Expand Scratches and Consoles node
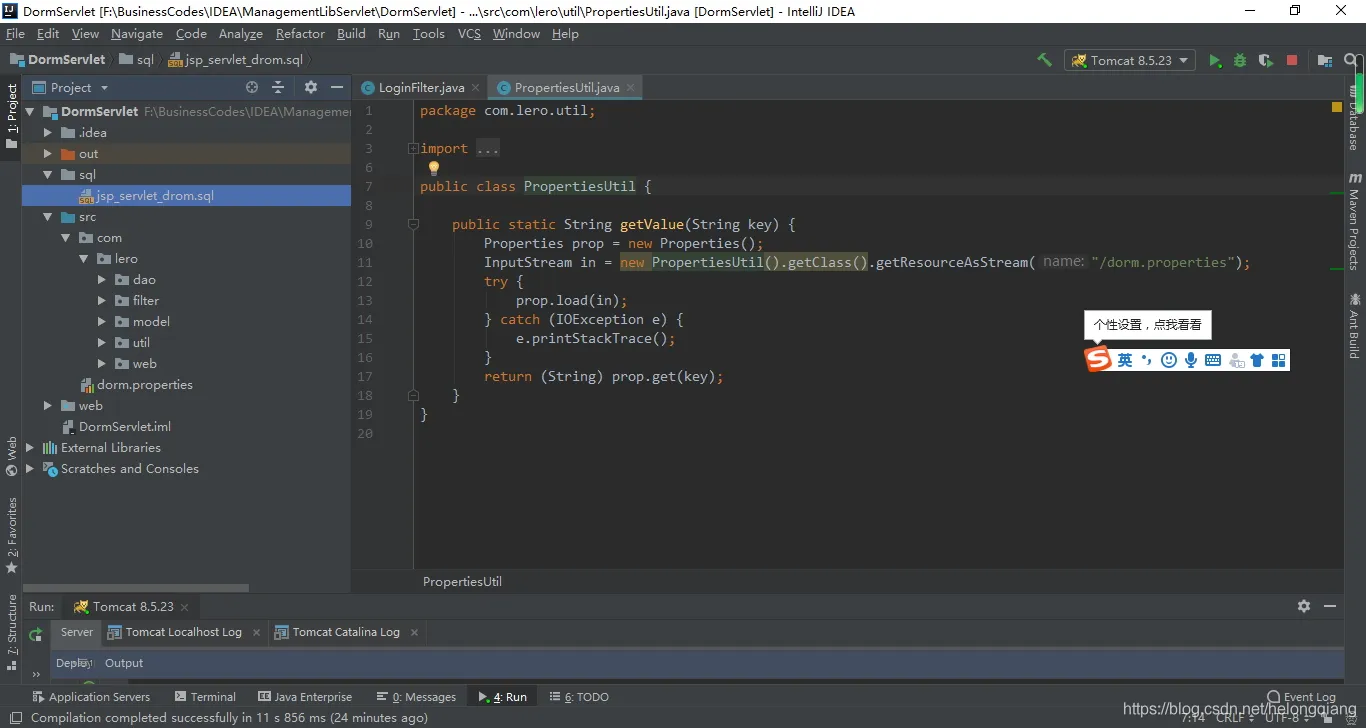 (x=30, y=469)
